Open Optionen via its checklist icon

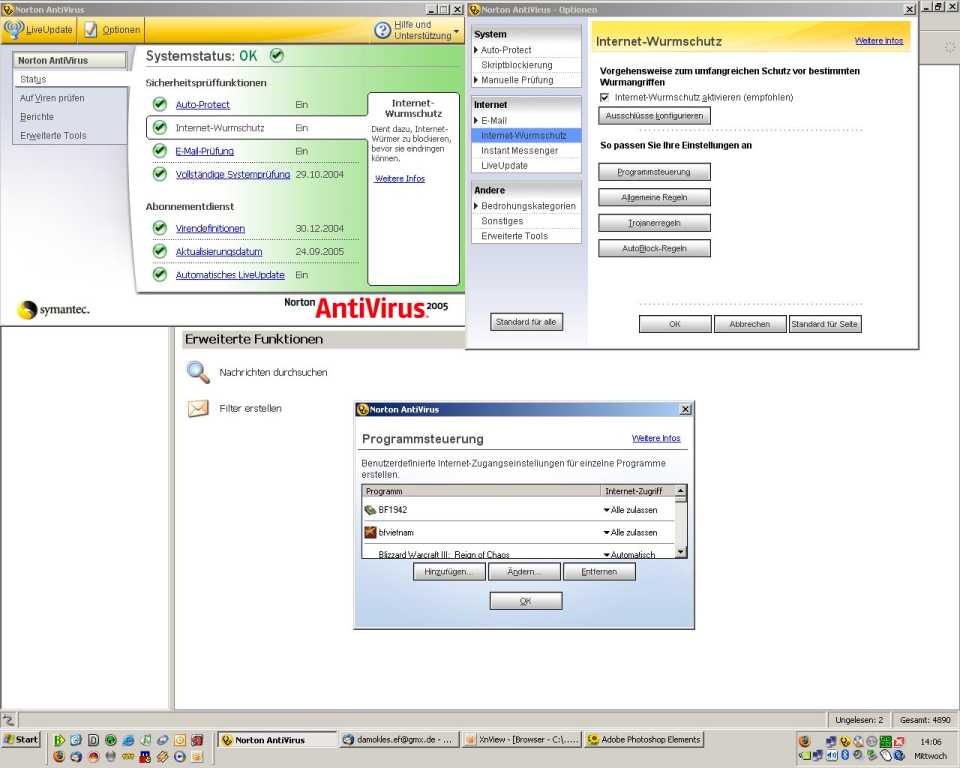coord(91,29)
